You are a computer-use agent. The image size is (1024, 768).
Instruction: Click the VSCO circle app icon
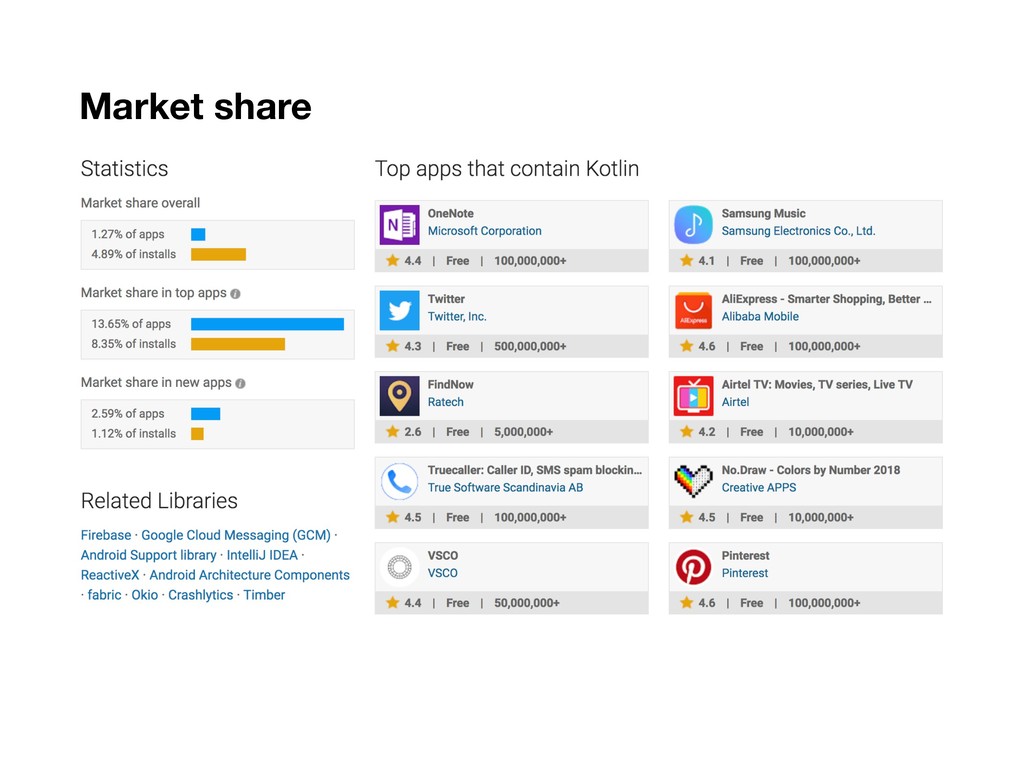click(400, 567)
